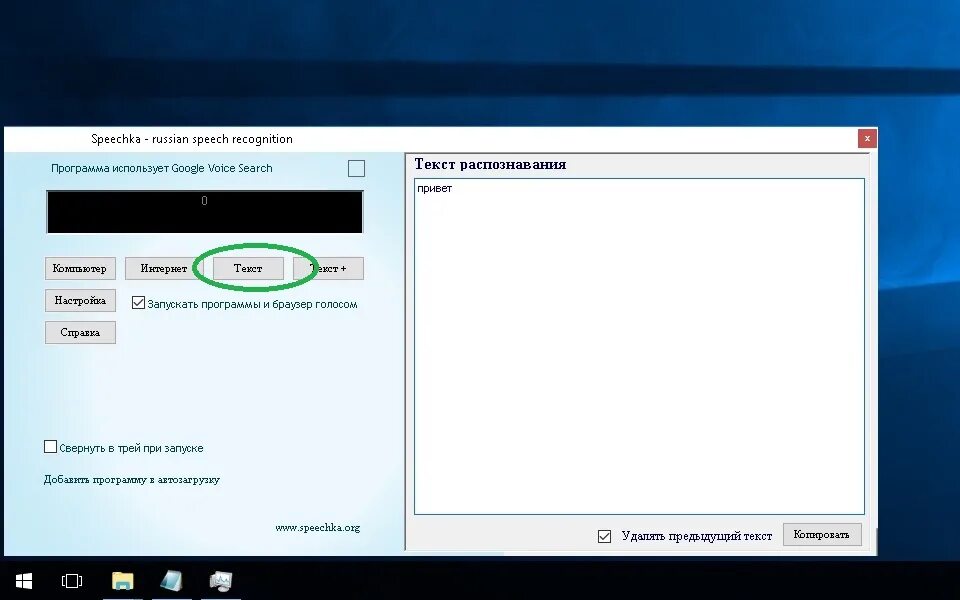The width and height of the screenshot is (960, 600).
Task: Open Task View from the taskbar
Action: [x=72, y=580]
